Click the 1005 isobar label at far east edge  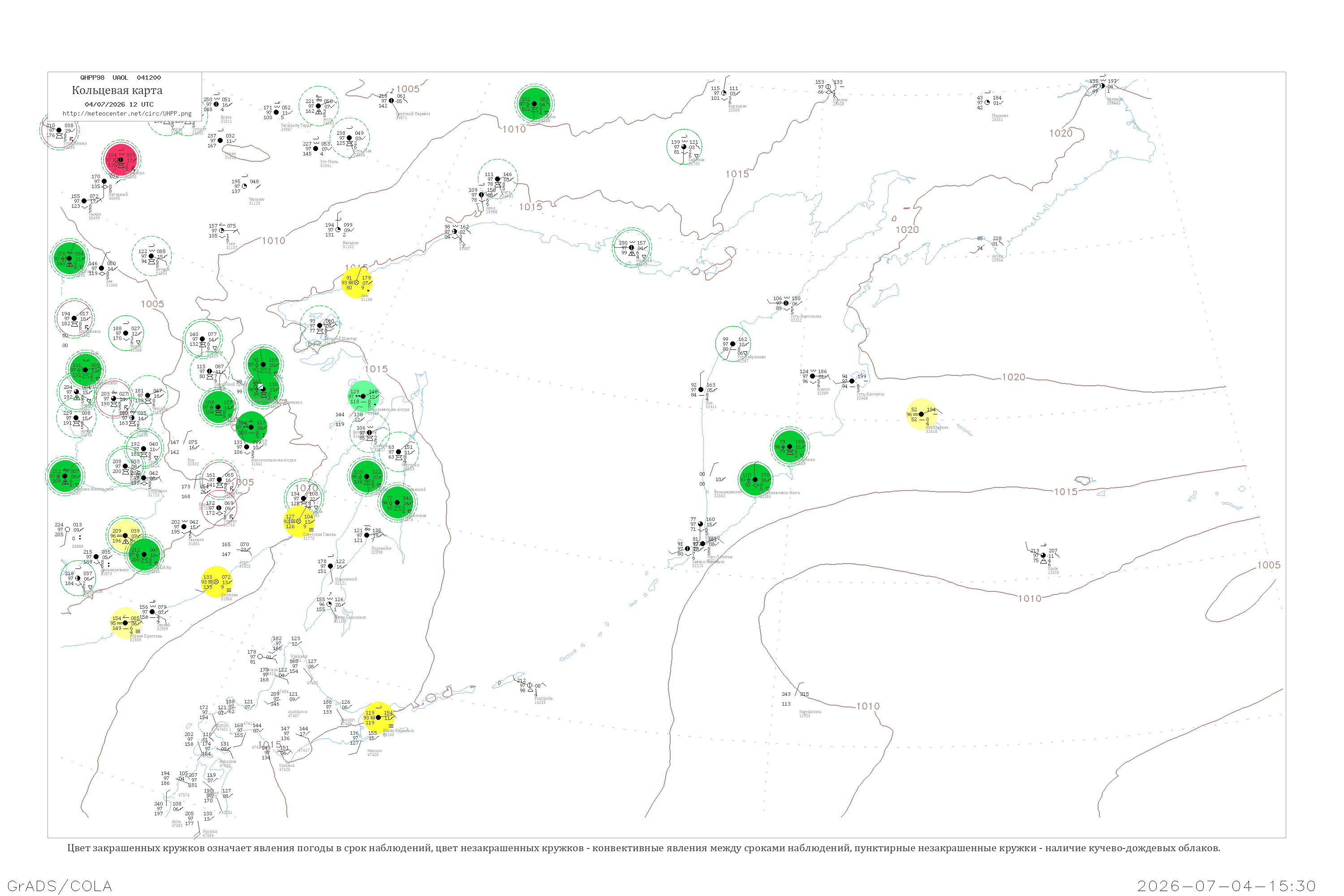point(1269,565)
